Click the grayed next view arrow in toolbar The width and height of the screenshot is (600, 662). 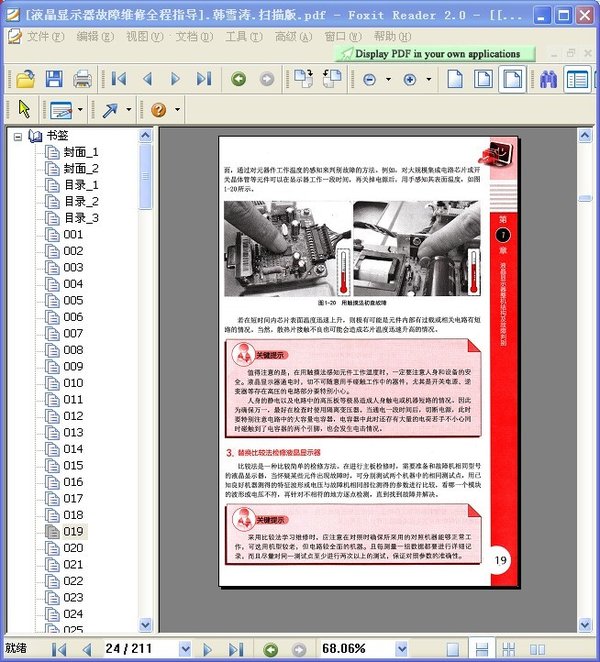click(x=267, y=79)
